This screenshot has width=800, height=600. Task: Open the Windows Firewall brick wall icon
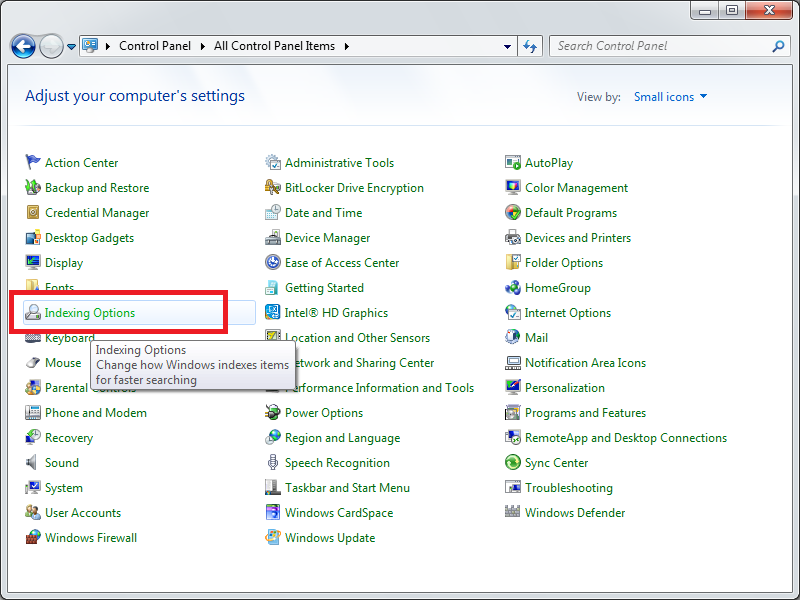point(33,537)
